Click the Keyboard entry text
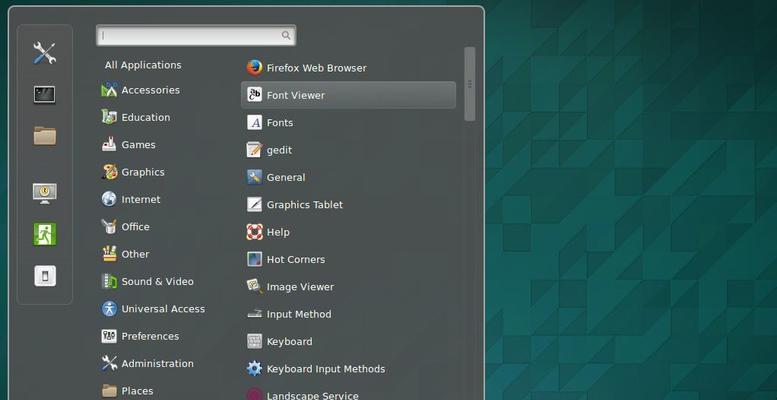Viewport: 777px width, 400px height. [x=289, y=342]
